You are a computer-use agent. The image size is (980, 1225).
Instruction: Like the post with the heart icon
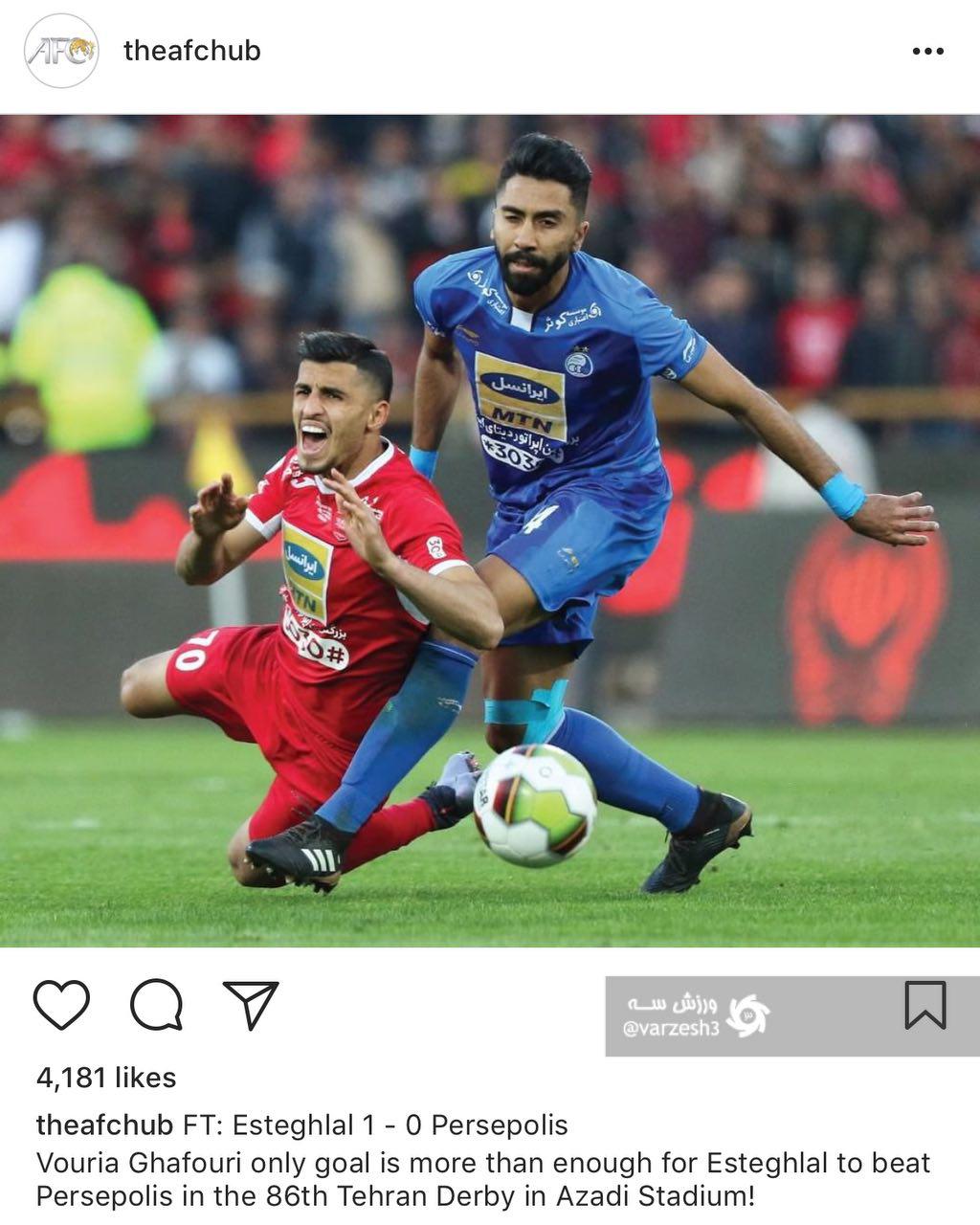[x=61, y=1005]
